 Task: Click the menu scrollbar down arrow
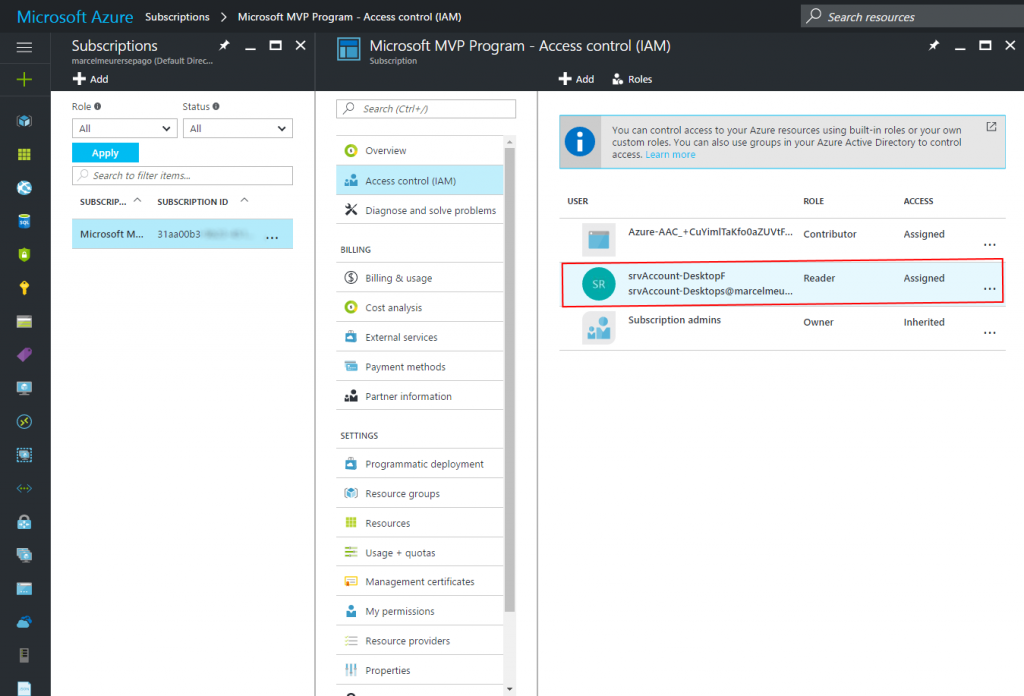(x=509, y=689)
